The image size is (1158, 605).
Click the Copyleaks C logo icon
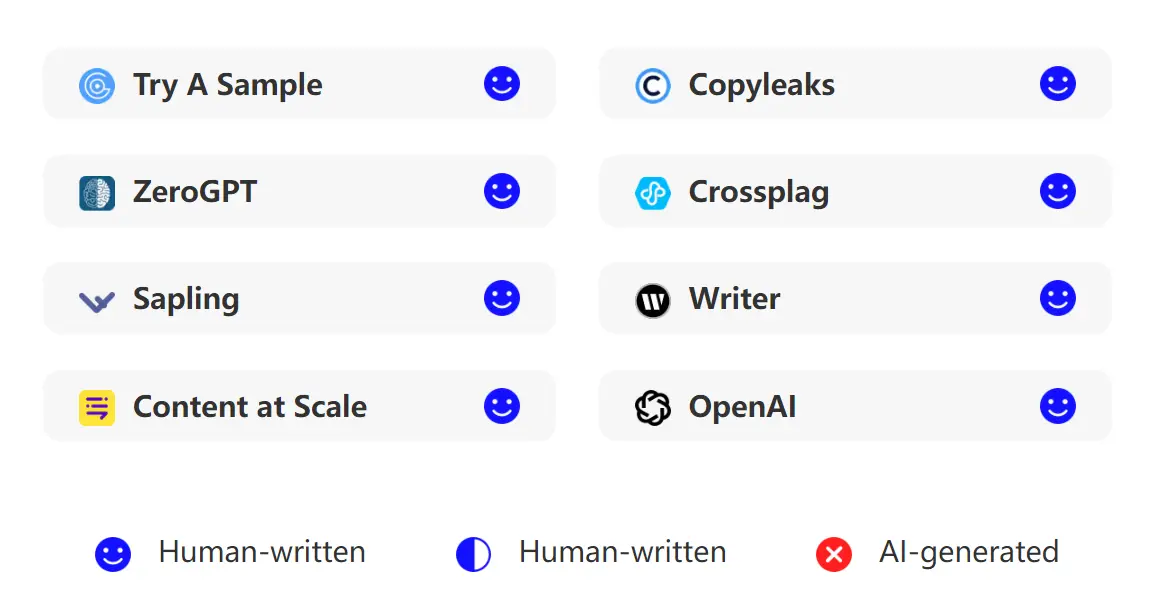click(x=653, y=86)
